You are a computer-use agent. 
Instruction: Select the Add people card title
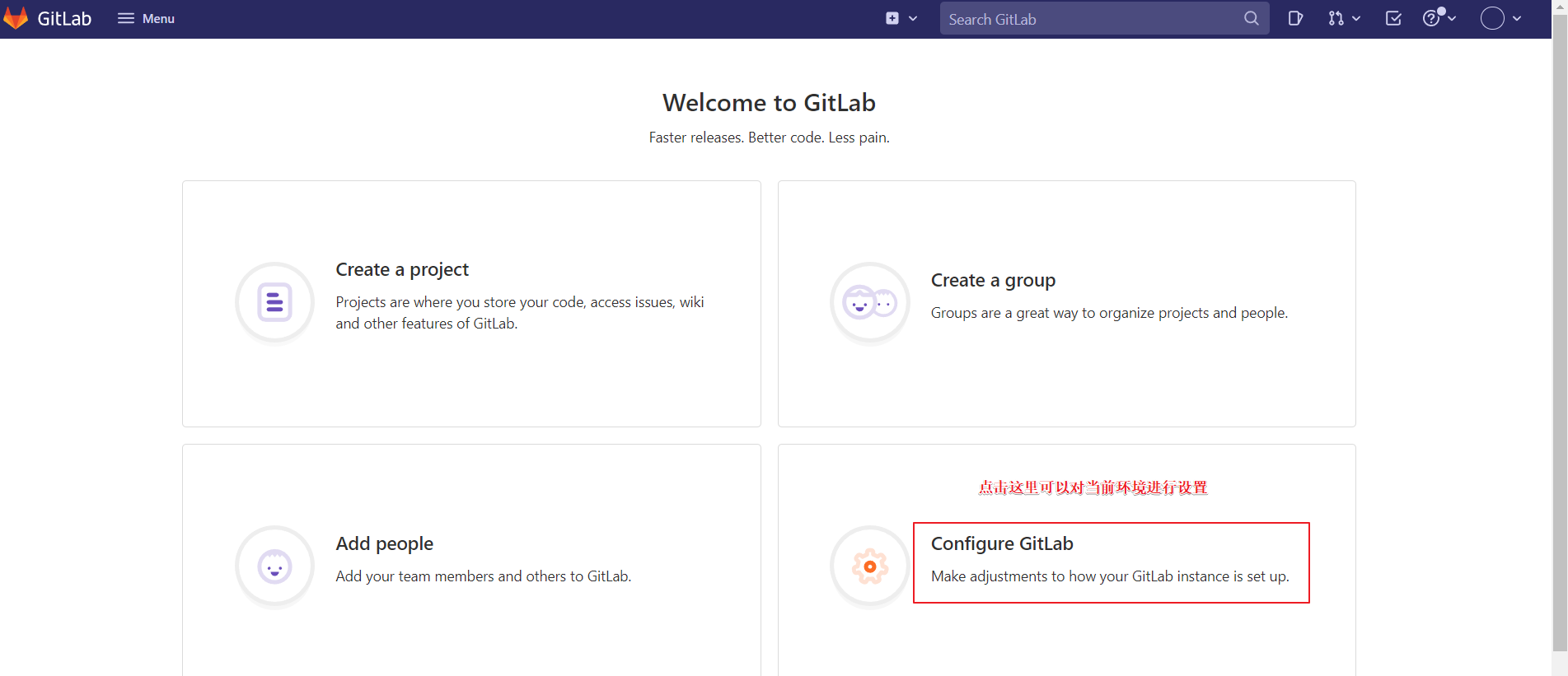384,543
